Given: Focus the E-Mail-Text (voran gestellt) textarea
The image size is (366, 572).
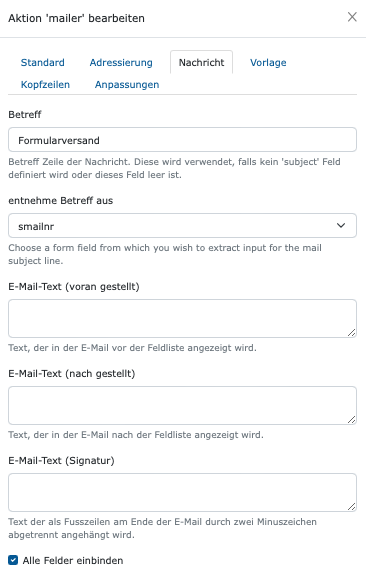Looking at the screenshot, I should 182,318.
